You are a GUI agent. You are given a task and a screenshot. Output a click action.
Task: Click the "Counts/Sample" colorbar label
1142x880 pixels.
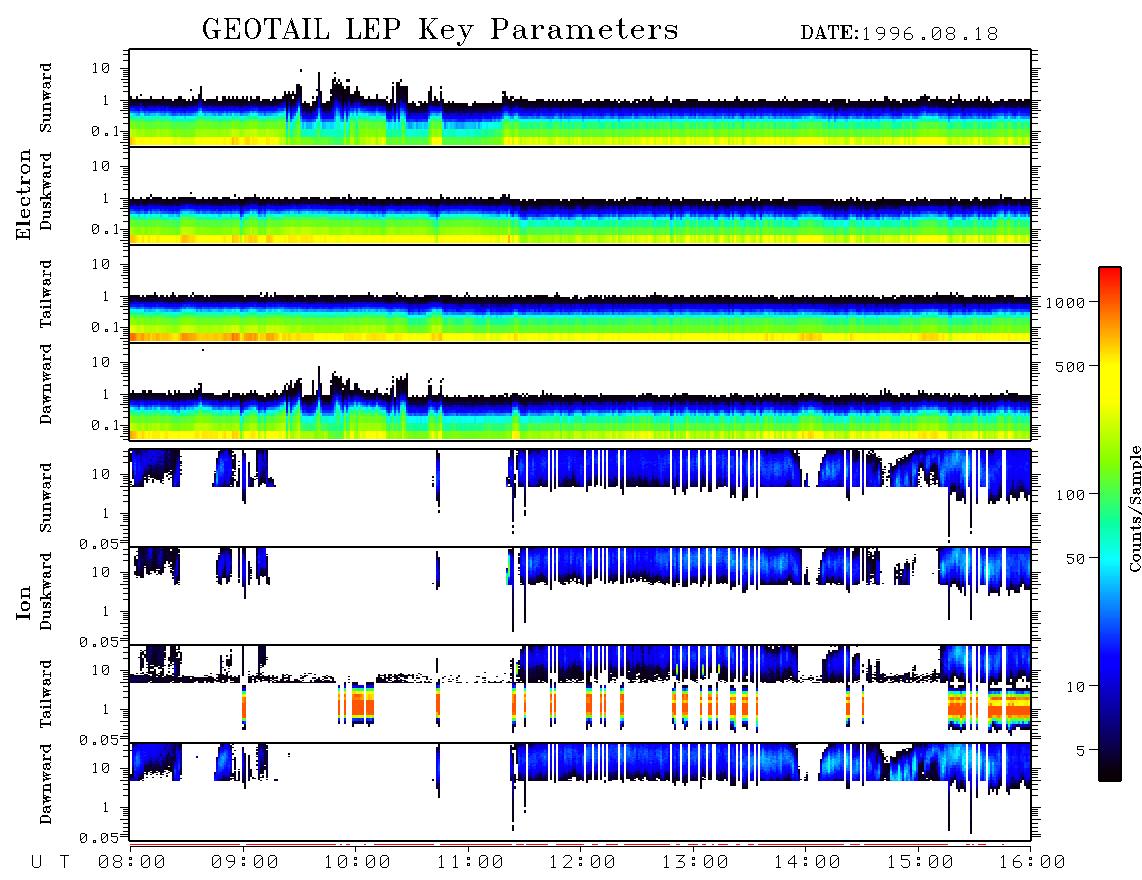1135,508
